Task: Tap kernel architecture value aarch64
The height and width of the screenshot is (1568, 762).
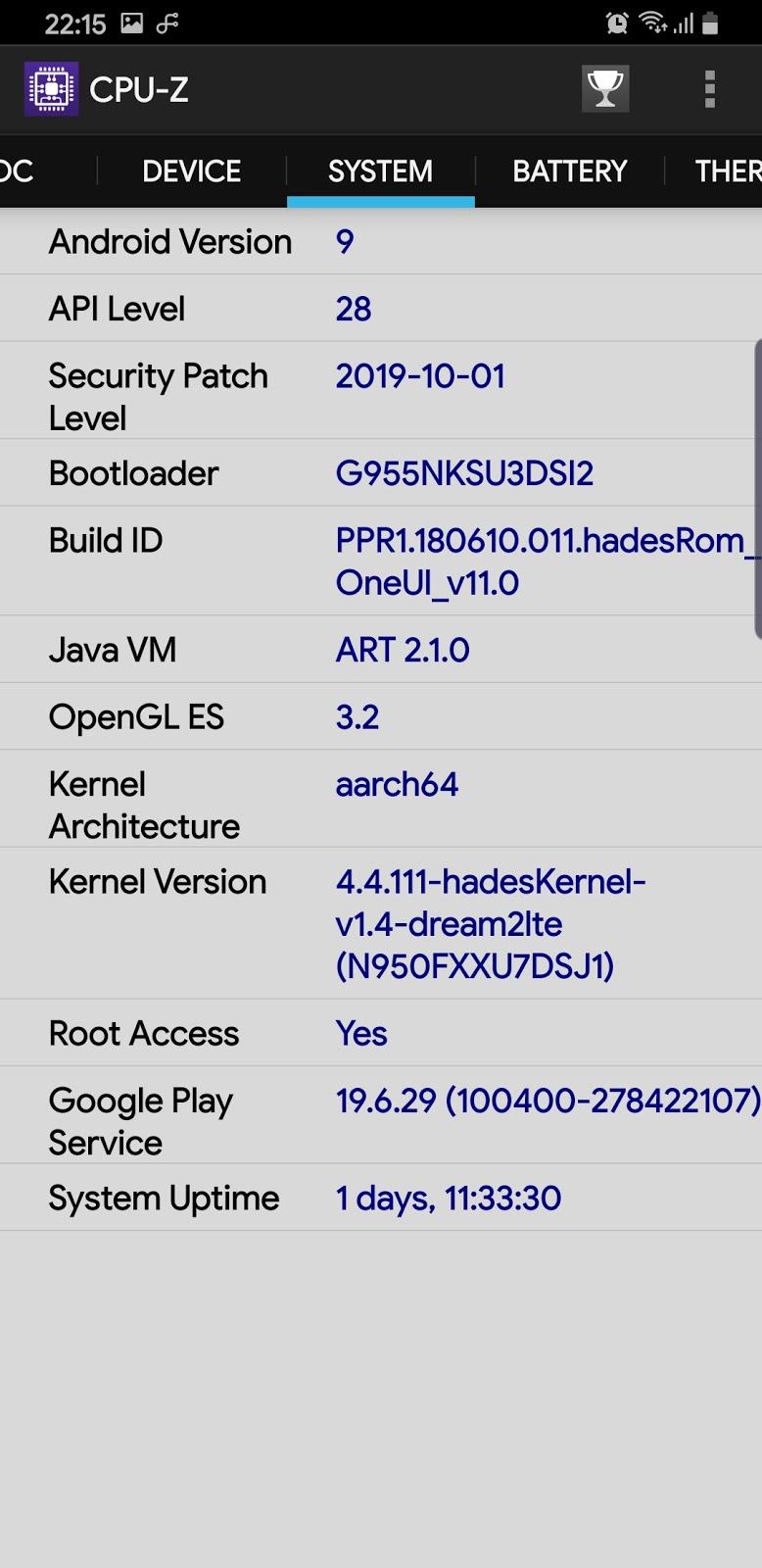Action: (397, 785)
